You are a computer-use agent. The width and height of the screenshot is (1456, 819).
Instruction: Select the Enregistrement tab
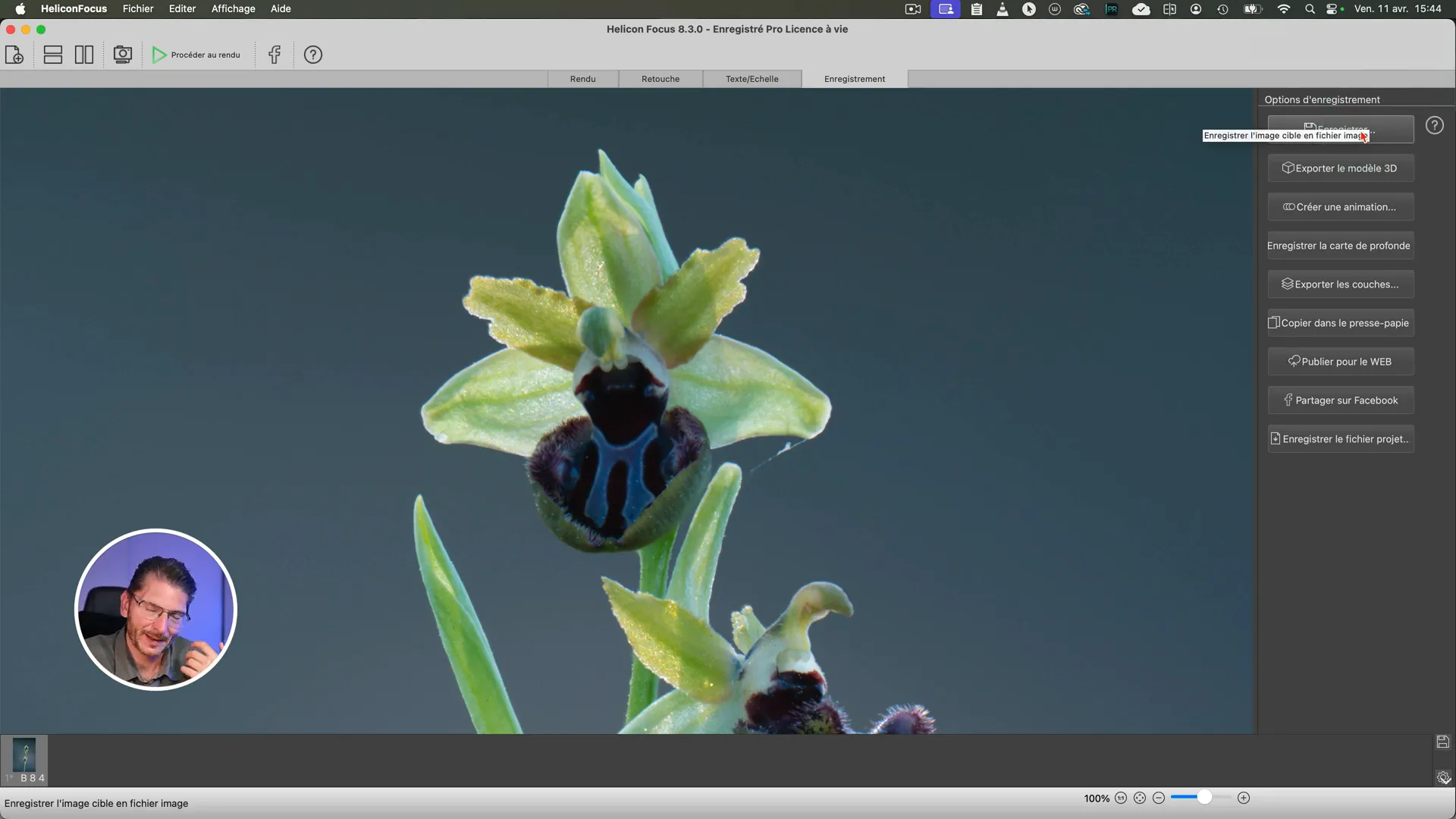(855, 79)
